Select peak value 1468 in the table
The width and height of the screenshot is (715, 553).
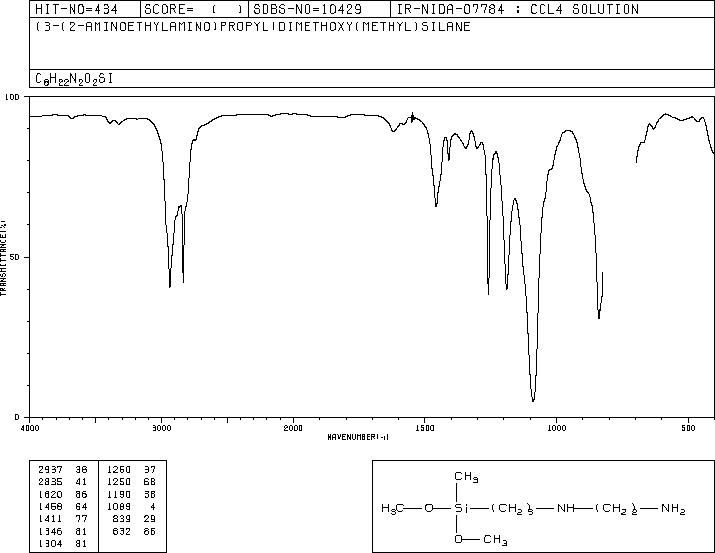click(x=50, y=506)
